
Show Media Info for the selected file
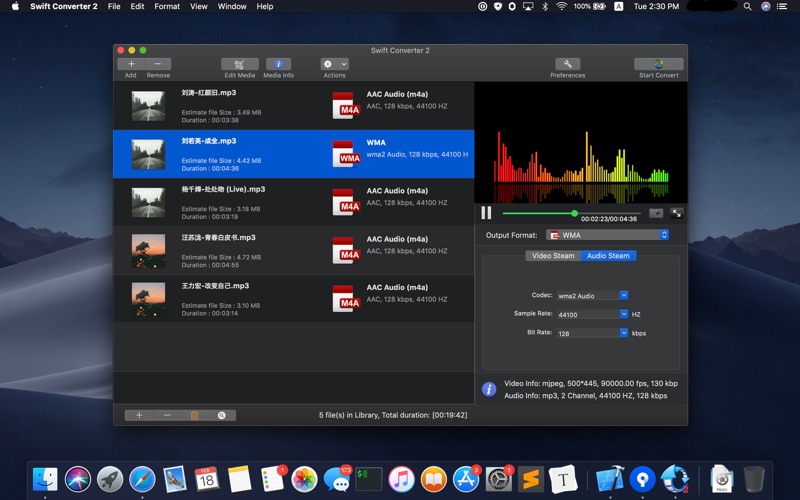tap(278, 64)
